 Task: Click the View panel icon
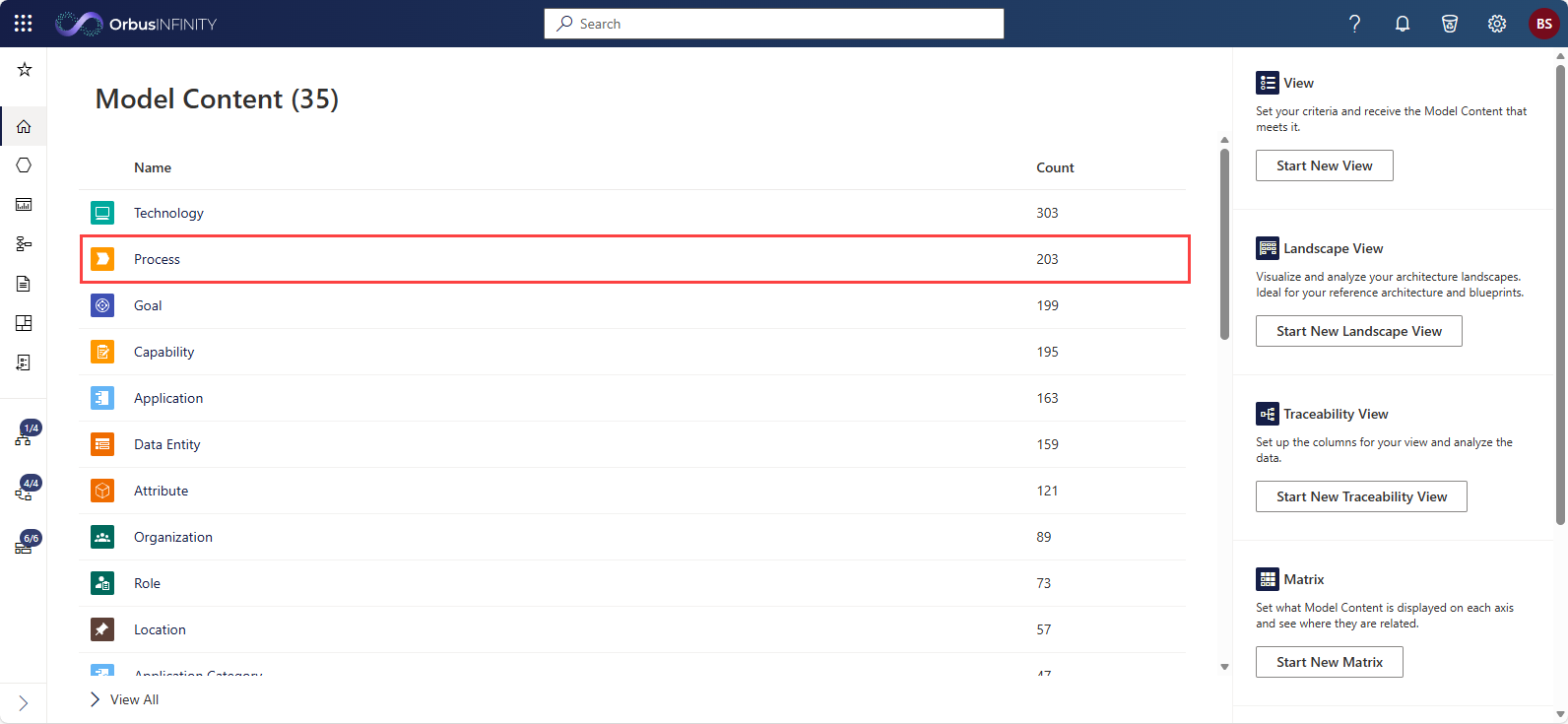click(1268, 83)
